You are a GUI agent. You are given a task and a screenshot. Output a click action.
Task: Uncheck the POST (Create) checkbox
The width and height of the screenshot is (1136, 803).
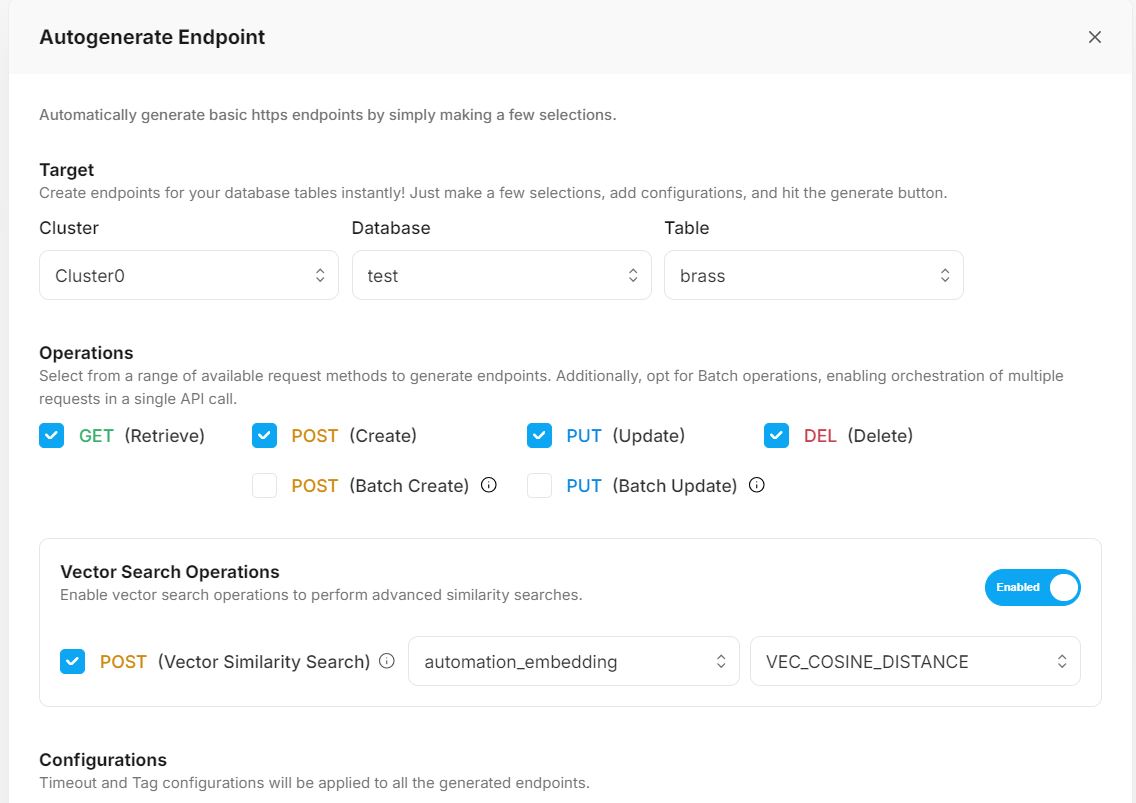[264, 435]
